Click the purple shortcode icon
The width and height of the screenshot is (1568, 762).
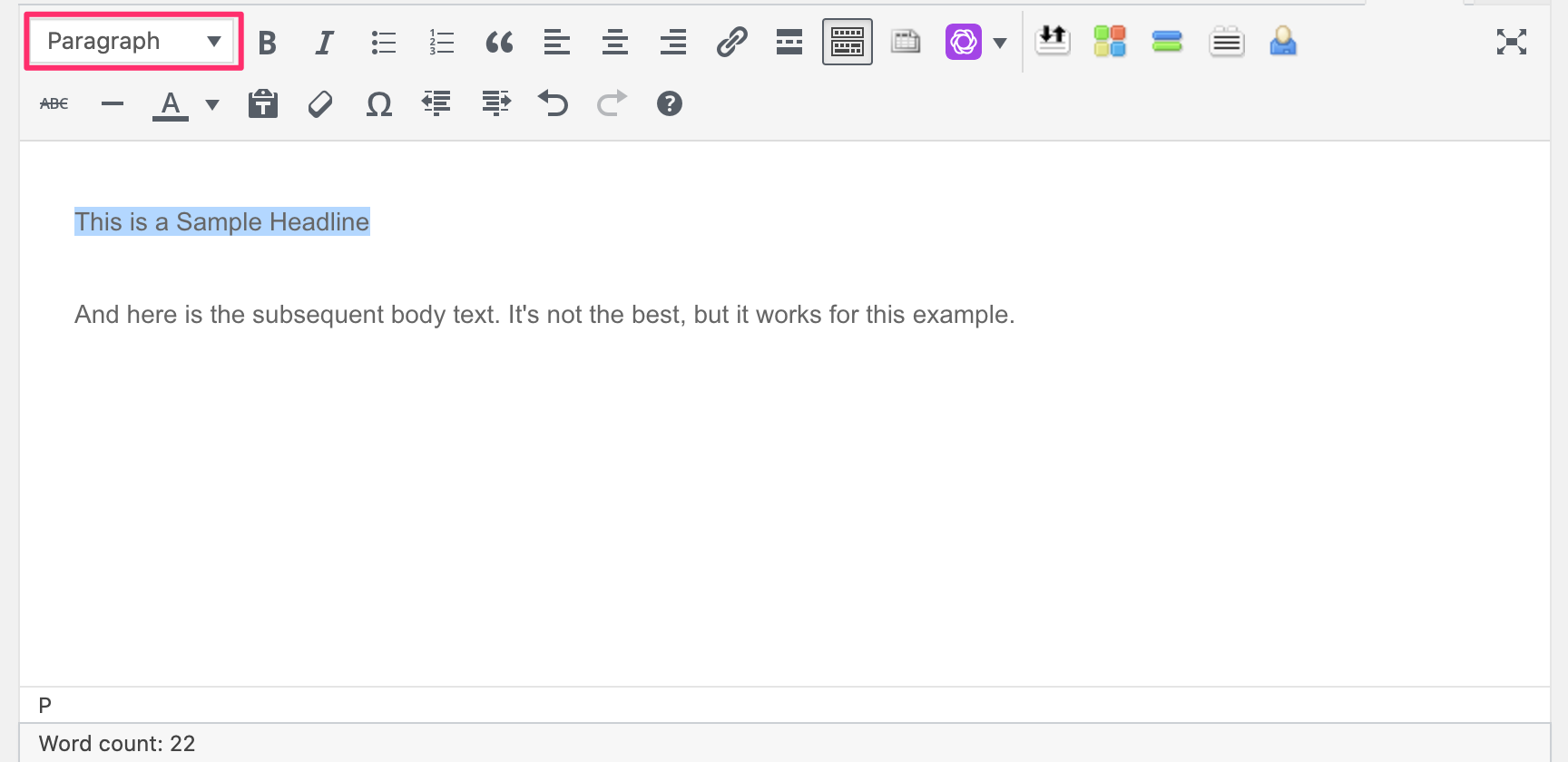(964, 42)
